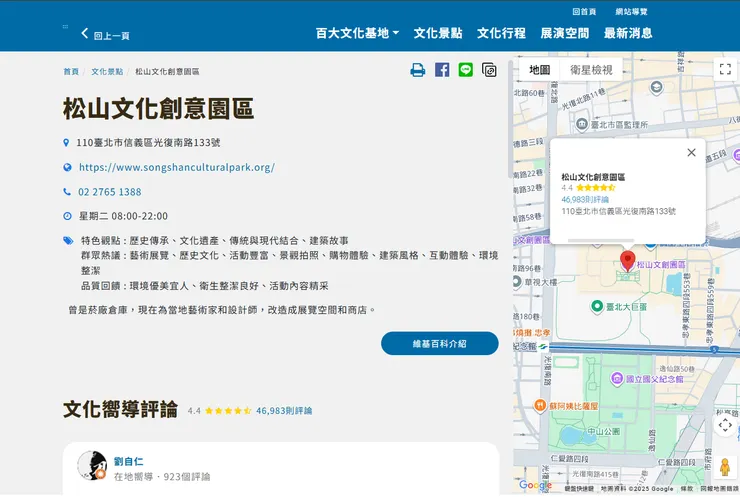This screenshot has width=740, height=497.
Task: Open map camera movement controls
Action: point(725,425)
